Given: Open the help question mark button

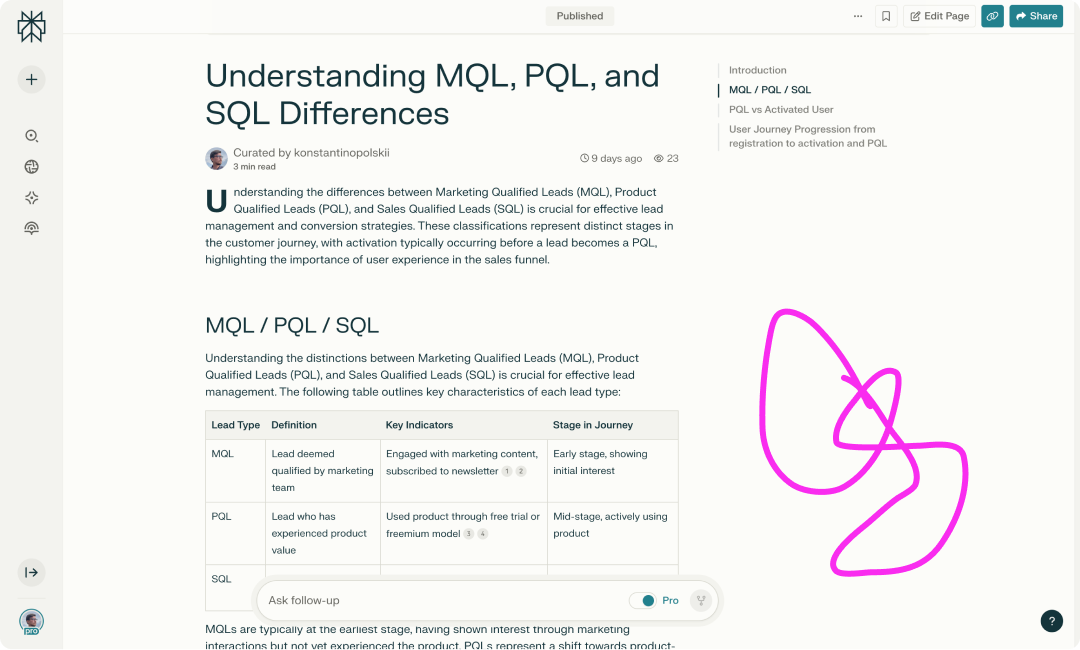Looking at the screenshot, I should click(x=1051, y=621).
